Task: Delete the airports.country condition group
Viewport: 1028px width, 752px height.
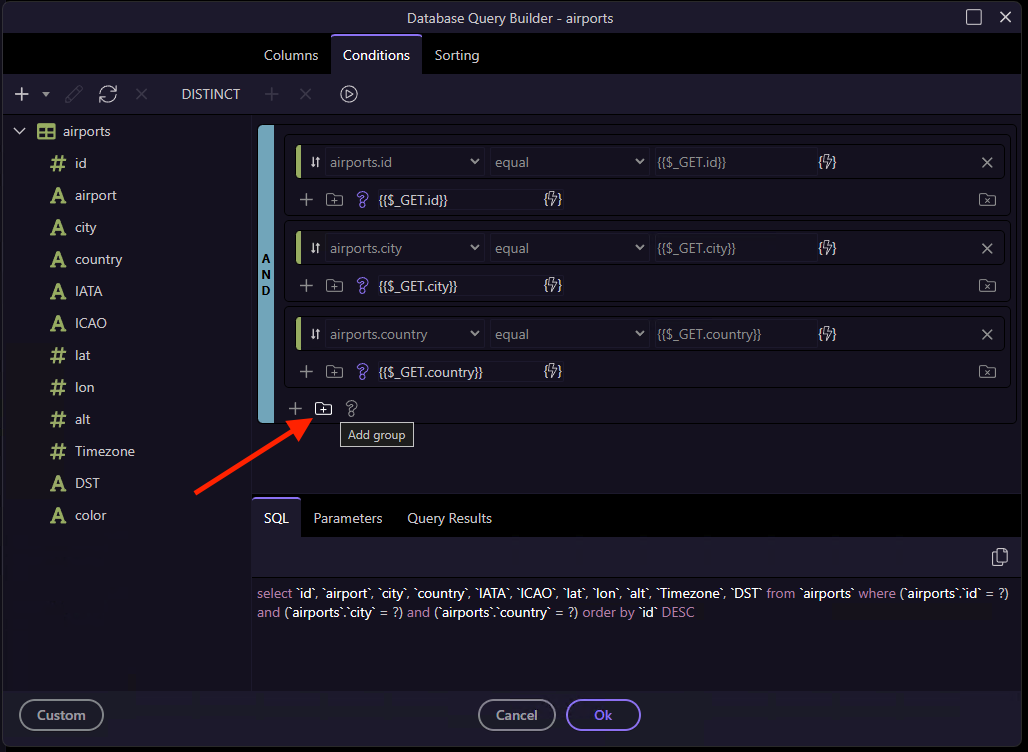Action: 987,372
